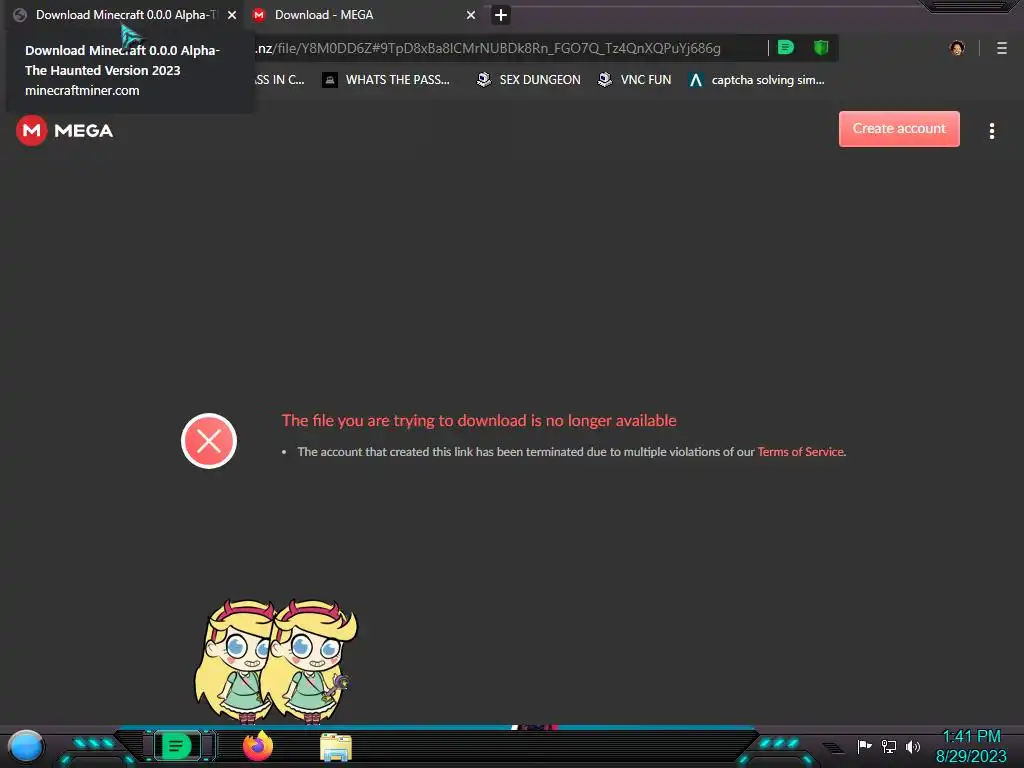Close the Download - MEGA tab
Image resolution: width=1024 pixels, height=768 pixels.
[x=470, y=15]
